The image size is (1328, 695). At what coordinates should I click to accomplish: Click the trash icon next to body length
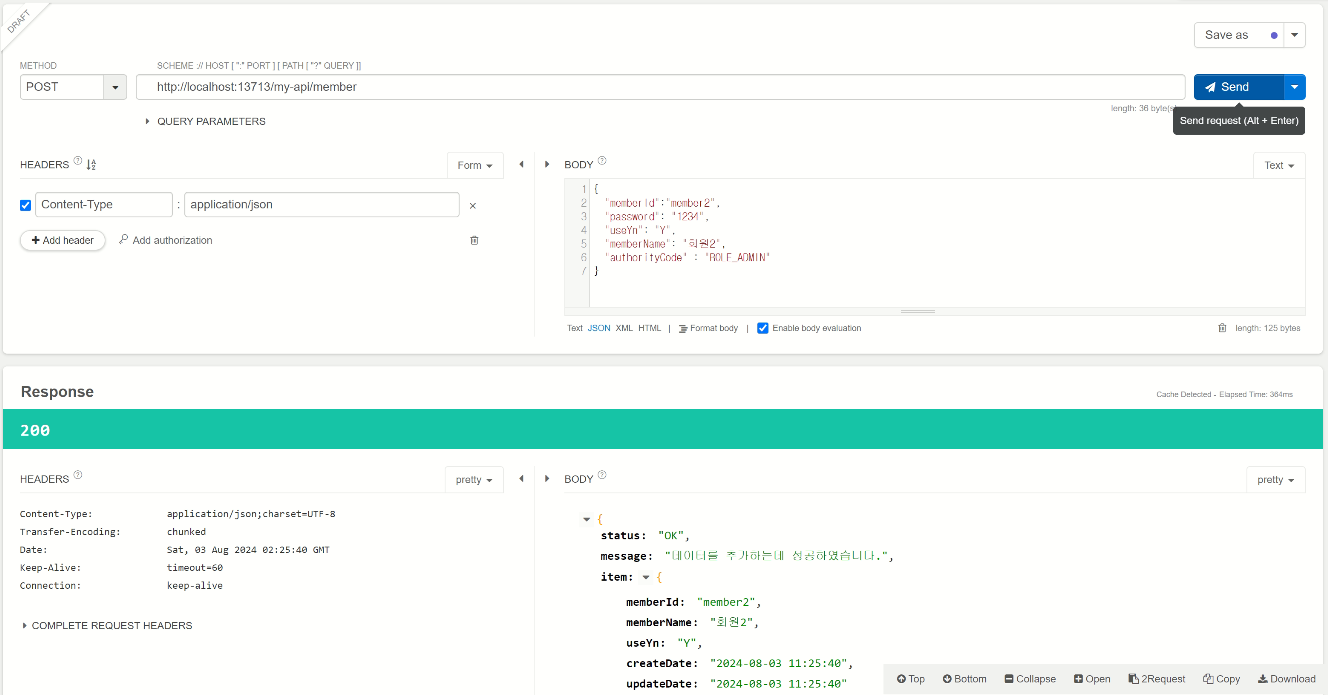(x=1222, y=328)
